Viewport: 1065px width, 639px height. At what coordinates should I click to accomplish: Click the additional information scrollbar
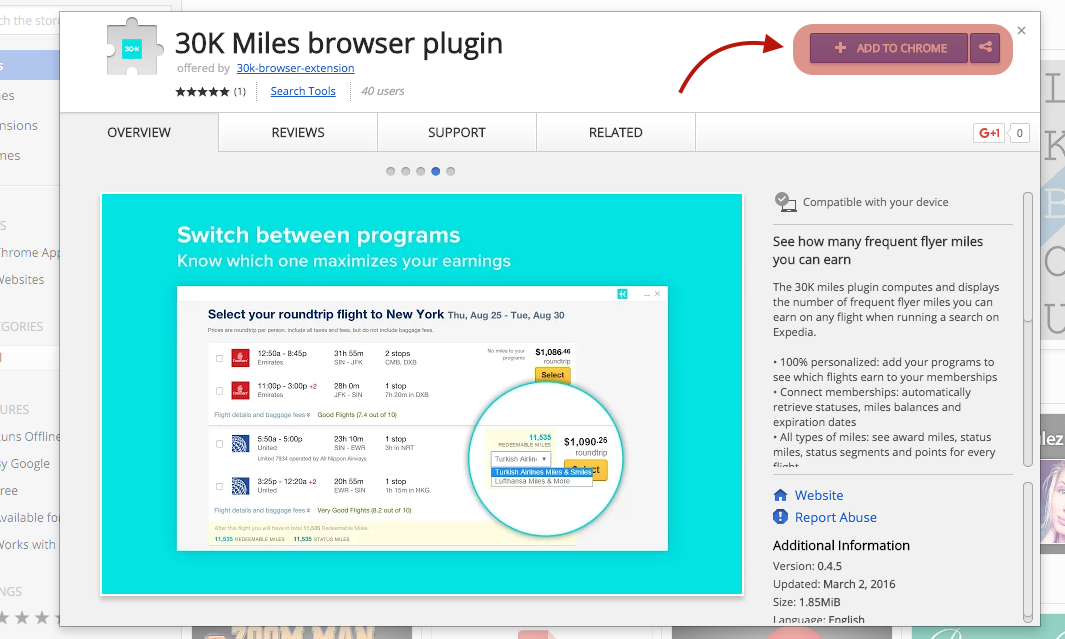(1028, 551)
